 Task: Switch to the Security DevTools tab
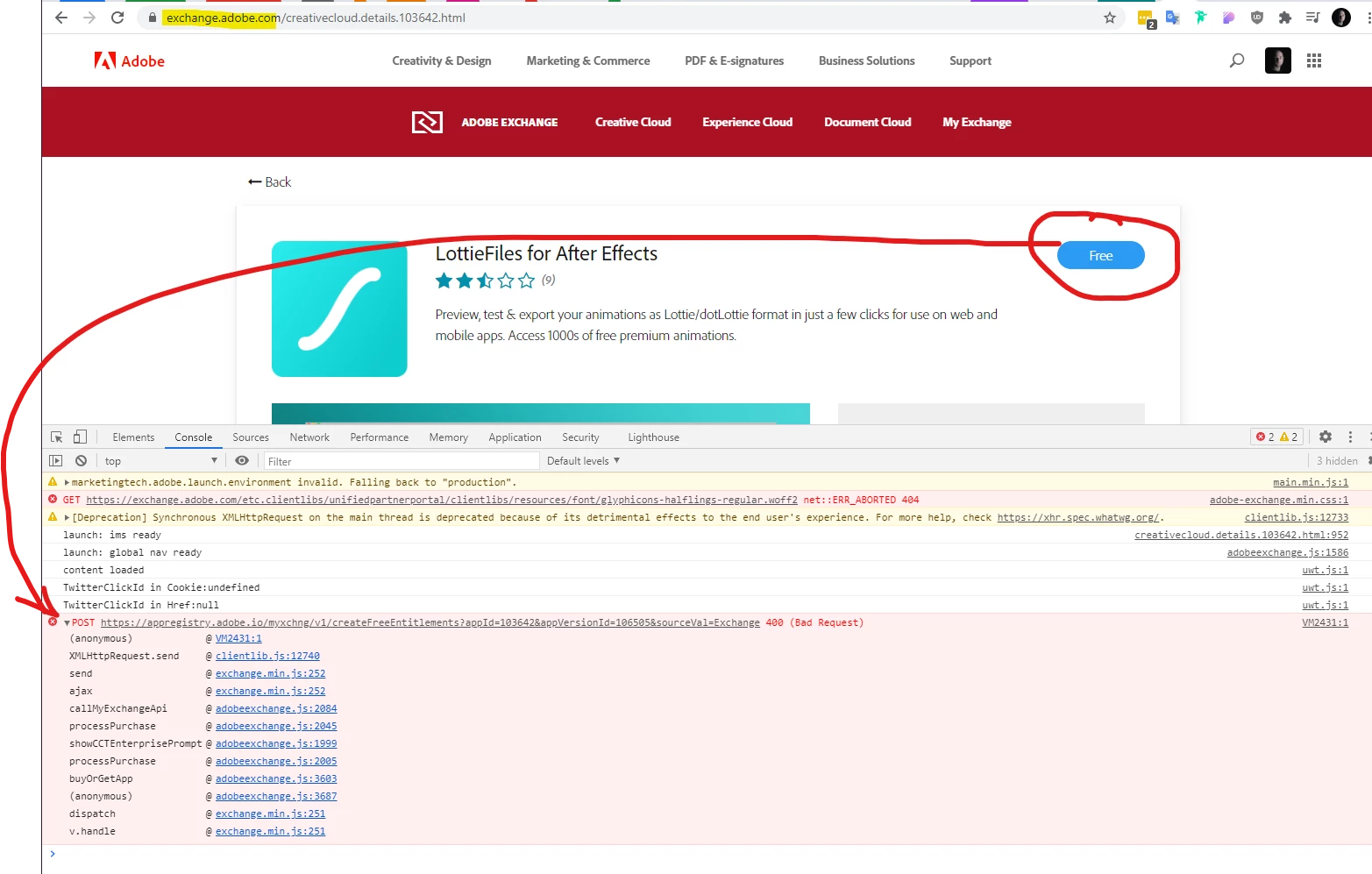(580, 437)
